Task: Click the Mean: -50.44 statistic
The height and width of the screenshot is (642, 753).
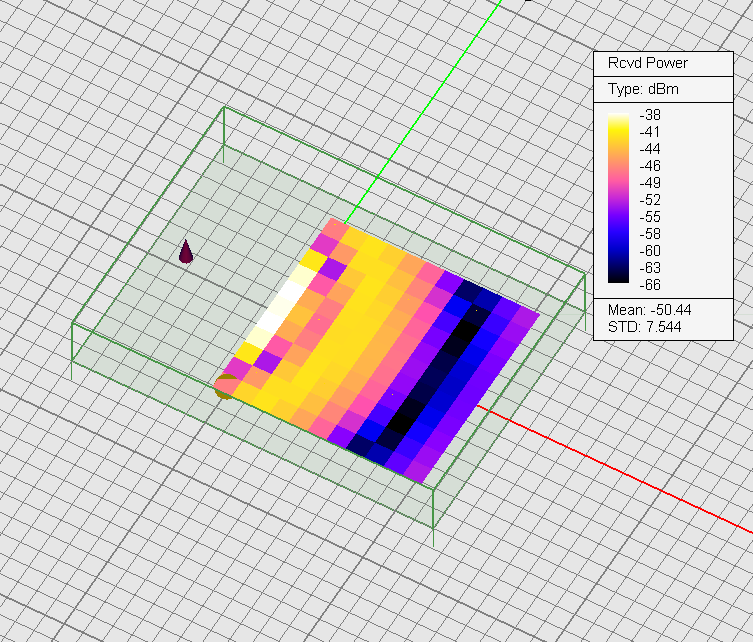Action: click(649, 309)
